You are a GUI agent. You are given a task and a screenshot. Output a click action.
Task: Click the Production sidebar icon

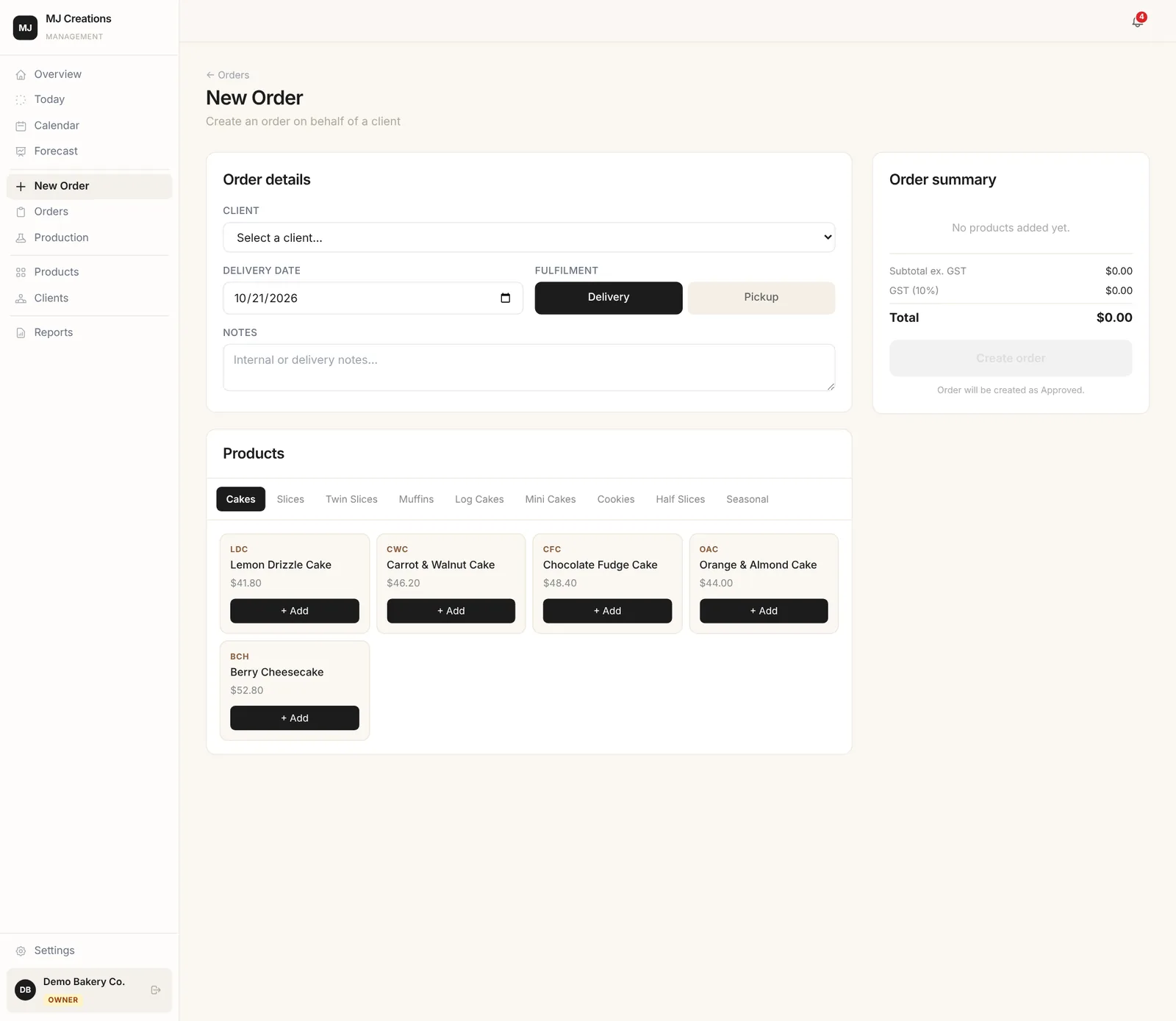21,238
